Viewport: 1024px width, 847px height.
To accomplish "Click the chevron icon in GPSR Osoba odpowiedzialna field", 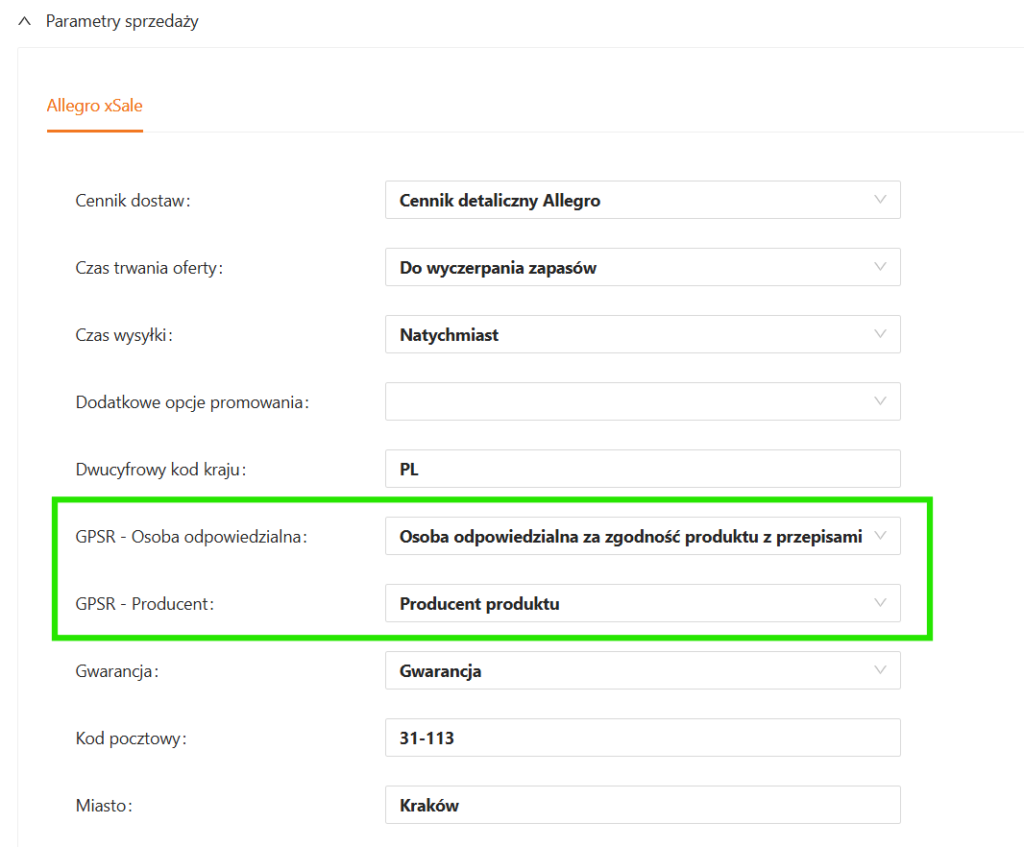I will pos(880,536).
